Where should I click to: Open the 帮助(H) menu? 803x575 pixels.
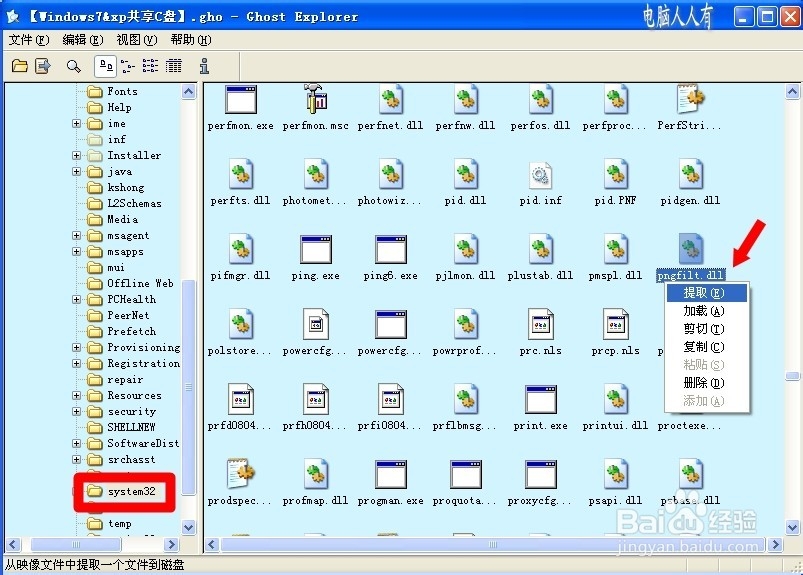tap(191, 39)
